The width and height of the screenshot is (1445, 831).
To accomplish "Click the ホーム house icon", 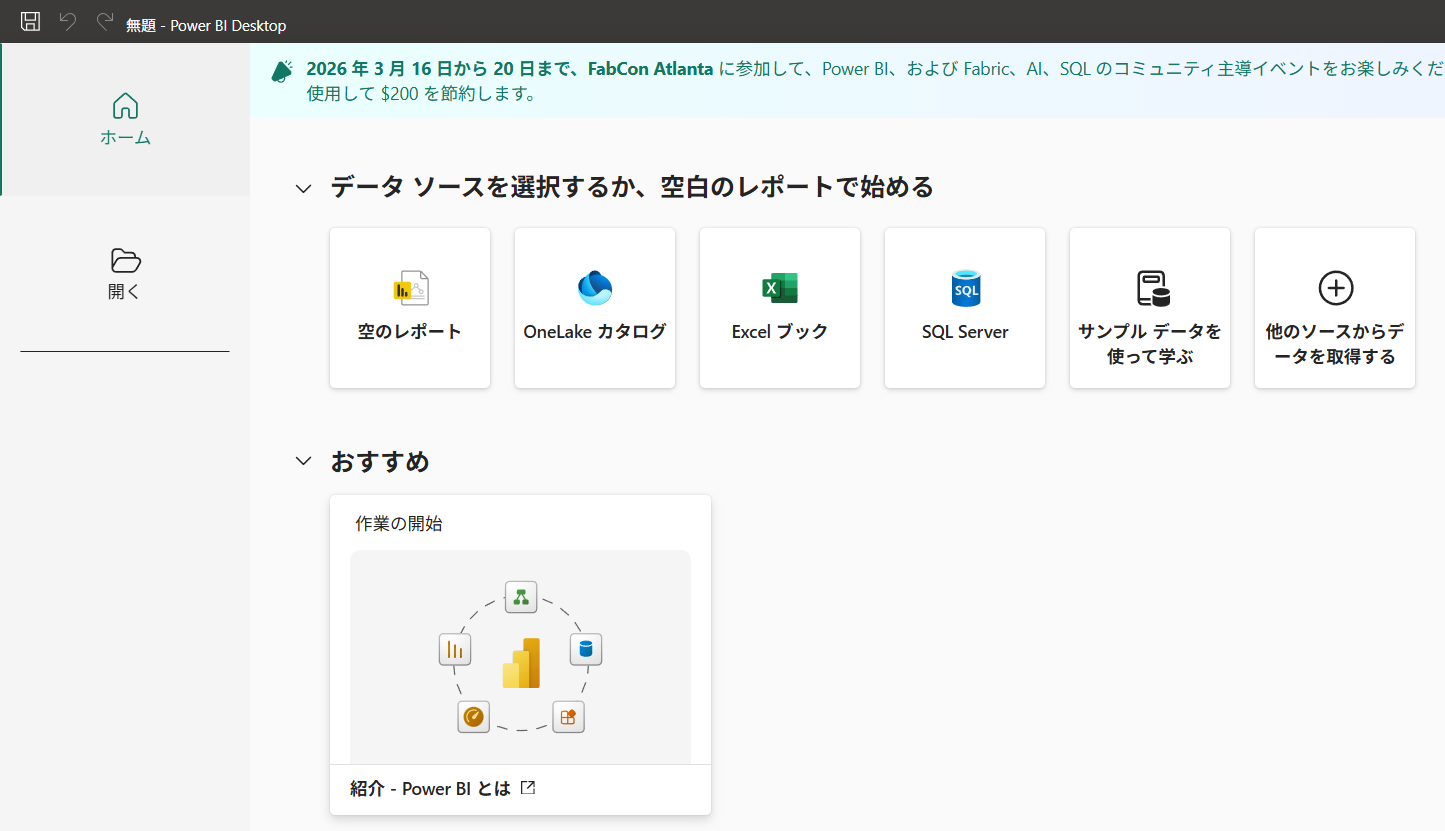I will (x=125, y=106).
